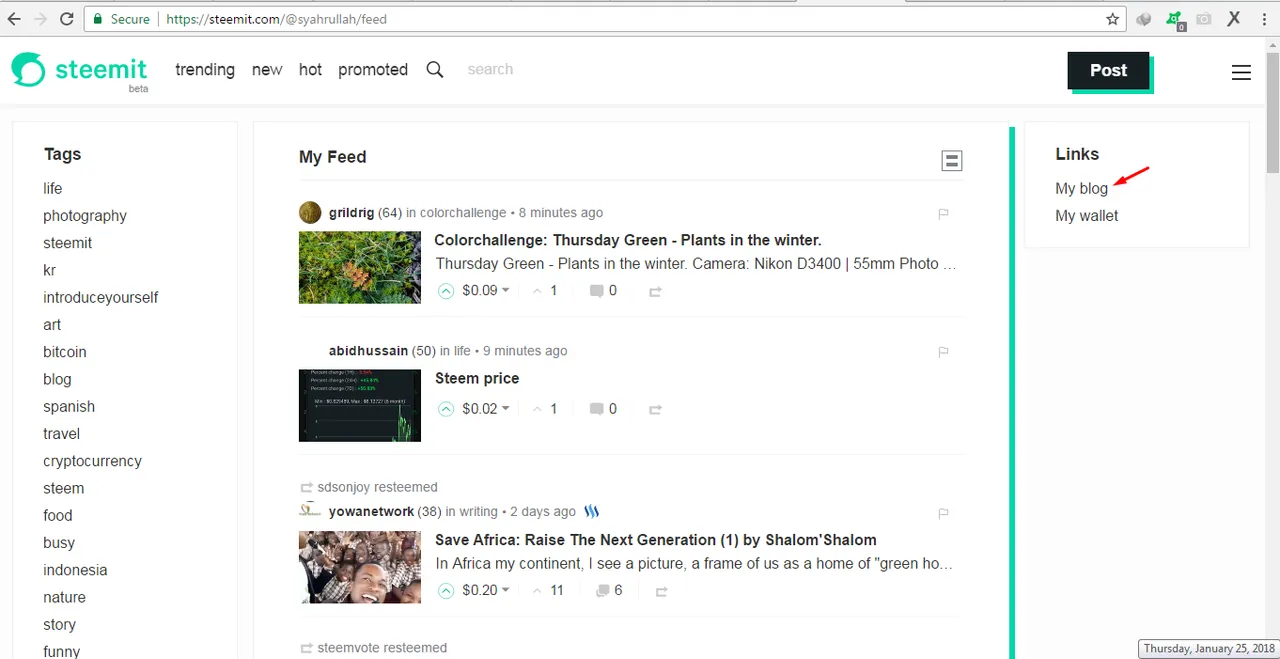Open the Colorchallenge Thursday Green post title
This screenshot has width=1280, height=659.
coord(627,240)
